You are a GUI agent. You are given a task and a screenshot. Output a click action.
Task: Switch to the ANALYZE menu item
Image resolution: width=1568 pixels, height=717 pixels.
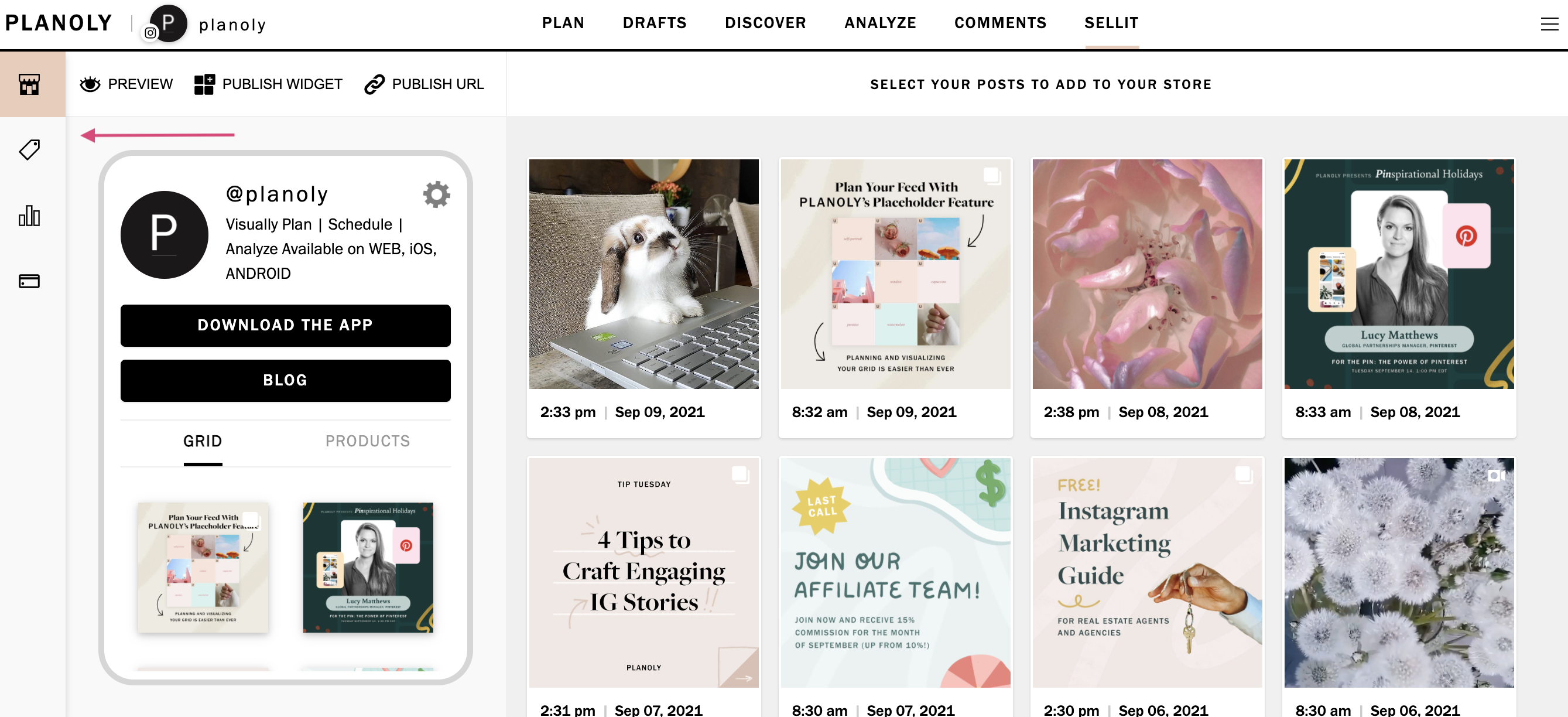(x=880, y=23)
